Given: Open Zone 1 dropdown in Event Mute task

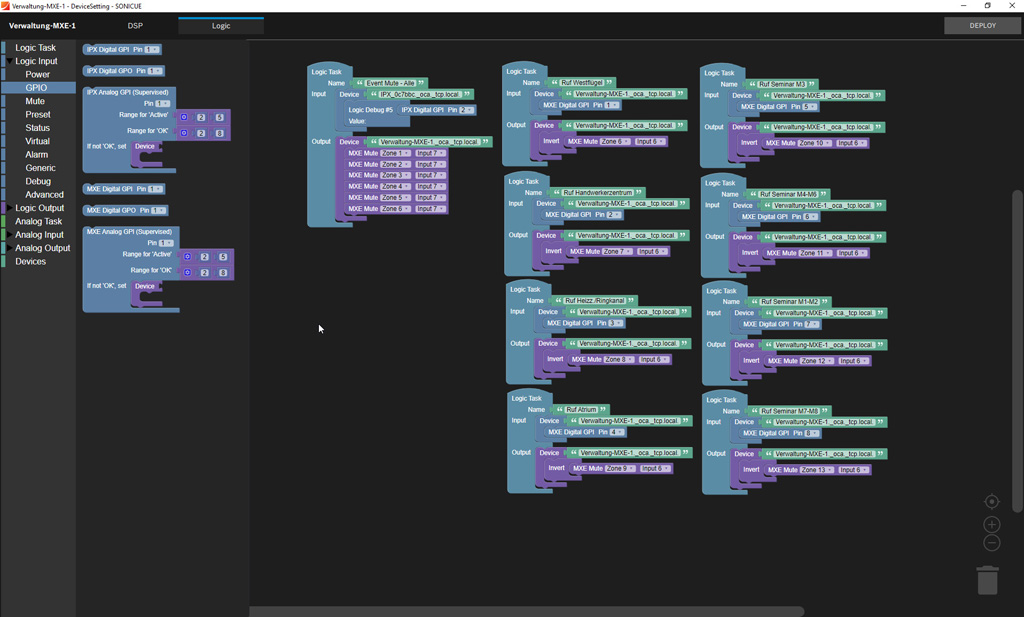Looking at the screenshot, I should [395, 153].
